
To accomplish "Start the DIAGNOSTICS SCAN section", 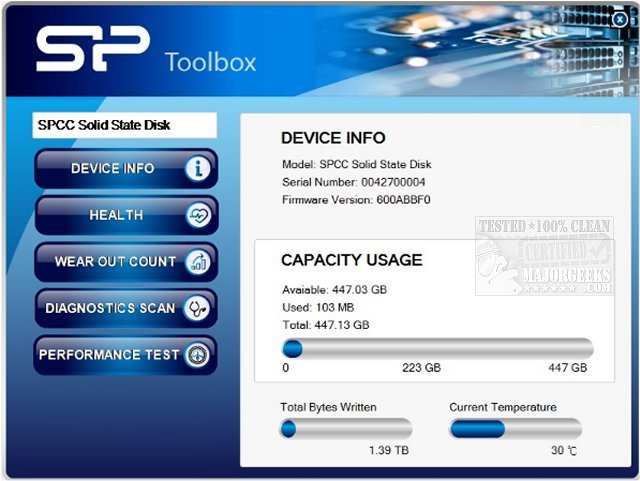I will coord(126,308).
